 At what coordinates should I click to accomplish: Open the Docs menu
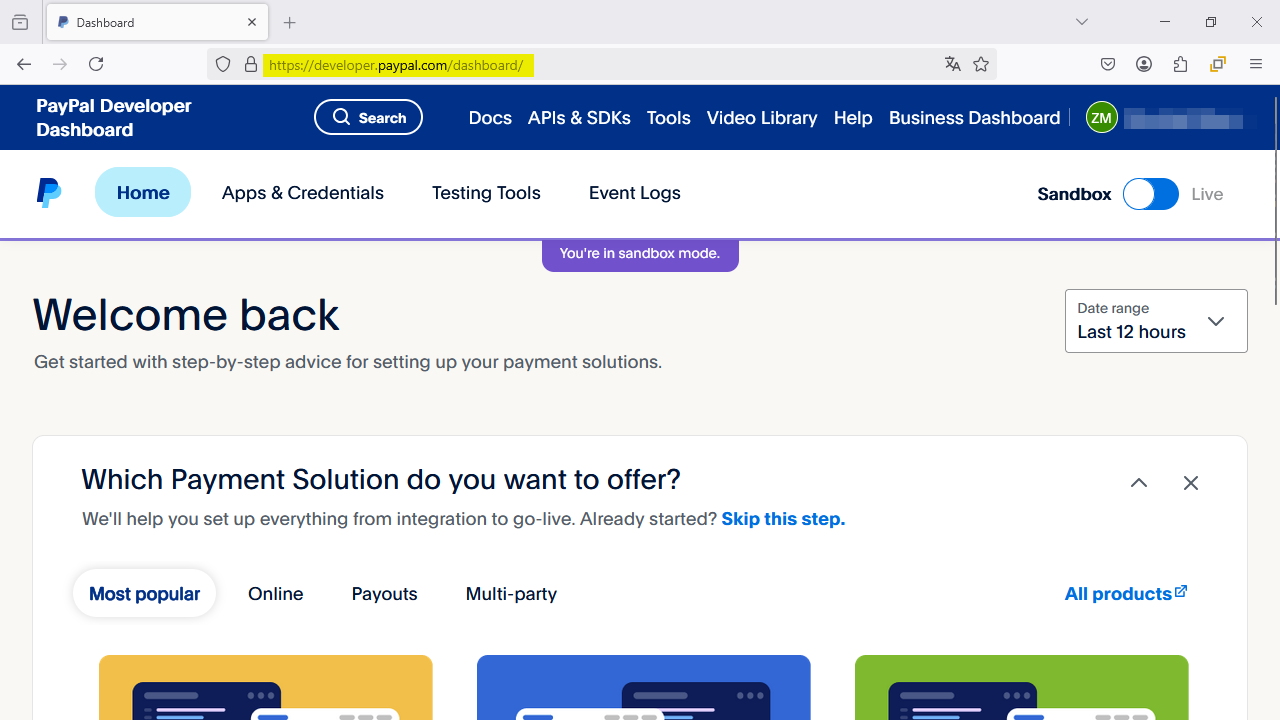coord(490,118)
